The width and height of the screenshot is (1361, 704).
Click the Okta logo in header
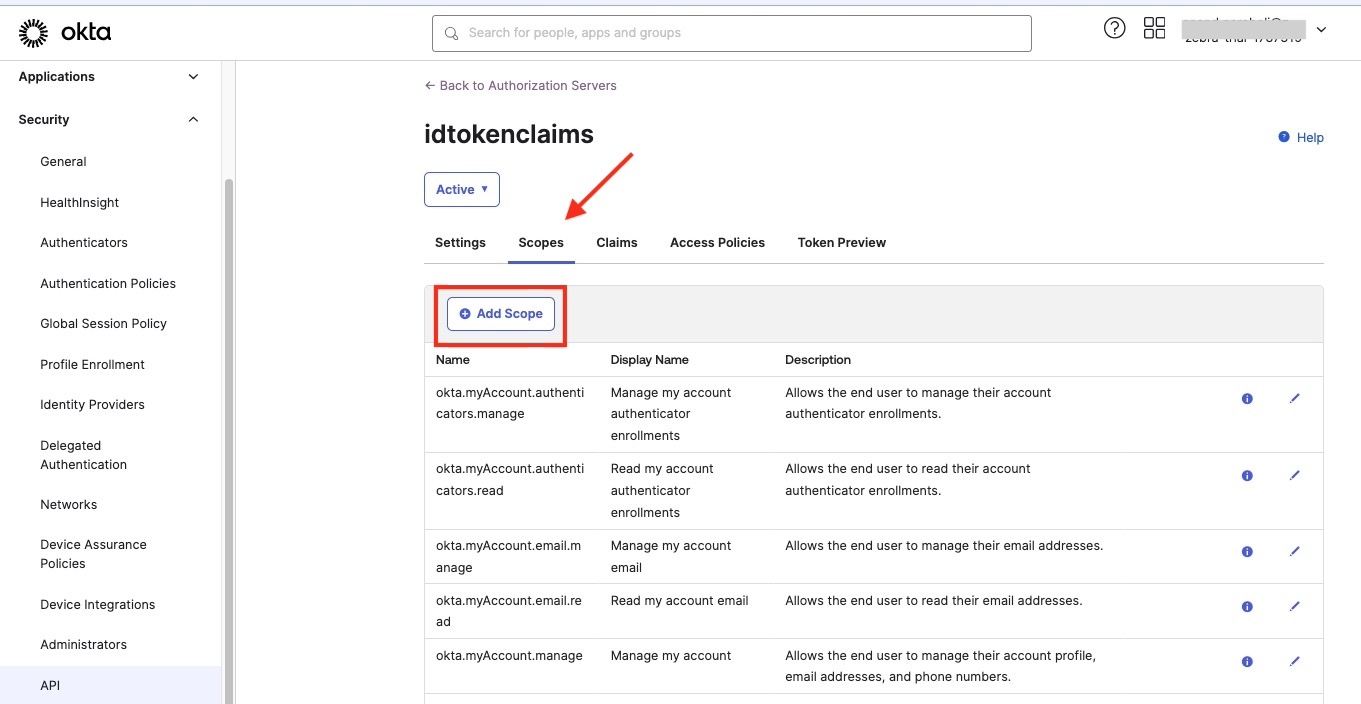(65, 33)
